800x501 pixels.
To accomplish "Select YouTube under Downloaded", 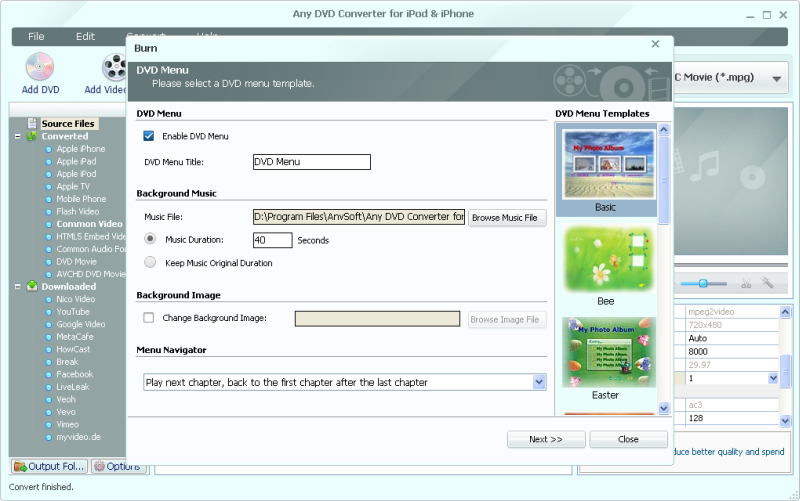I will (x=73, y=312).
